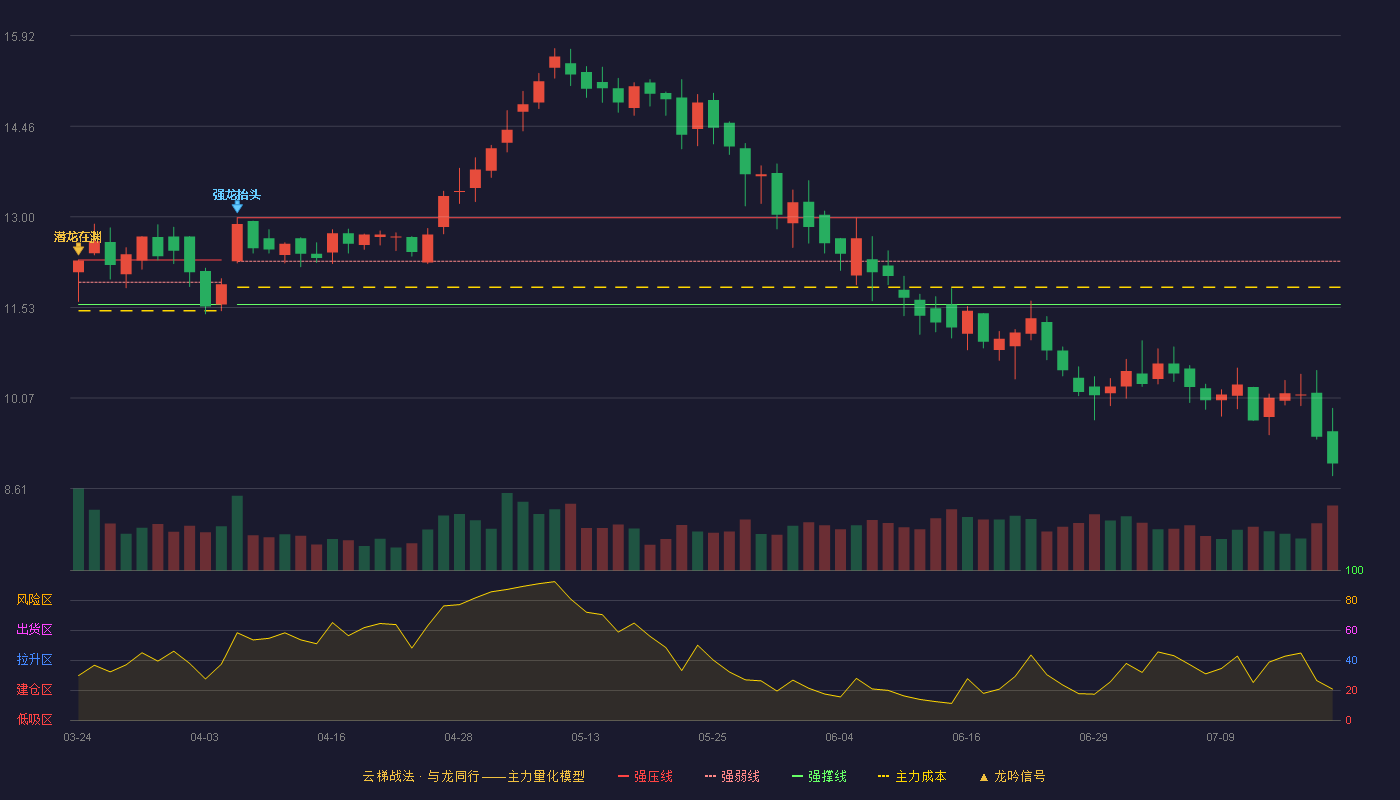
Task: Click the 11.53 price axis label
Action: point(19,309)
